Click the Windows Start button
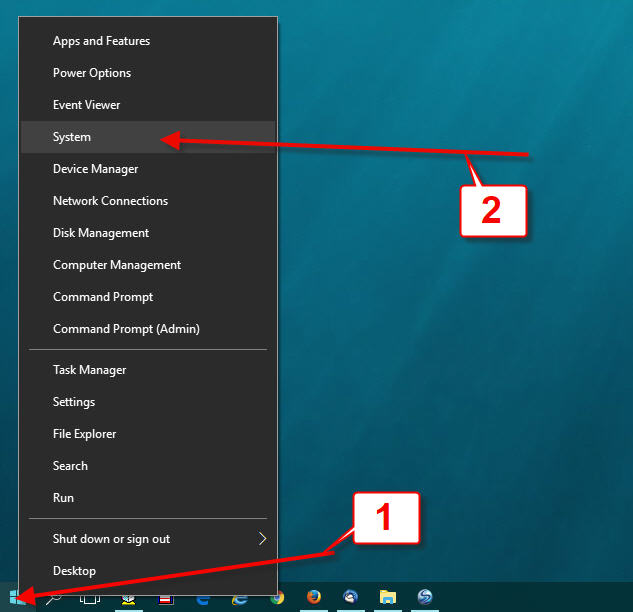The width and height of the screenshot is (633, 612). tap(17, 598)
